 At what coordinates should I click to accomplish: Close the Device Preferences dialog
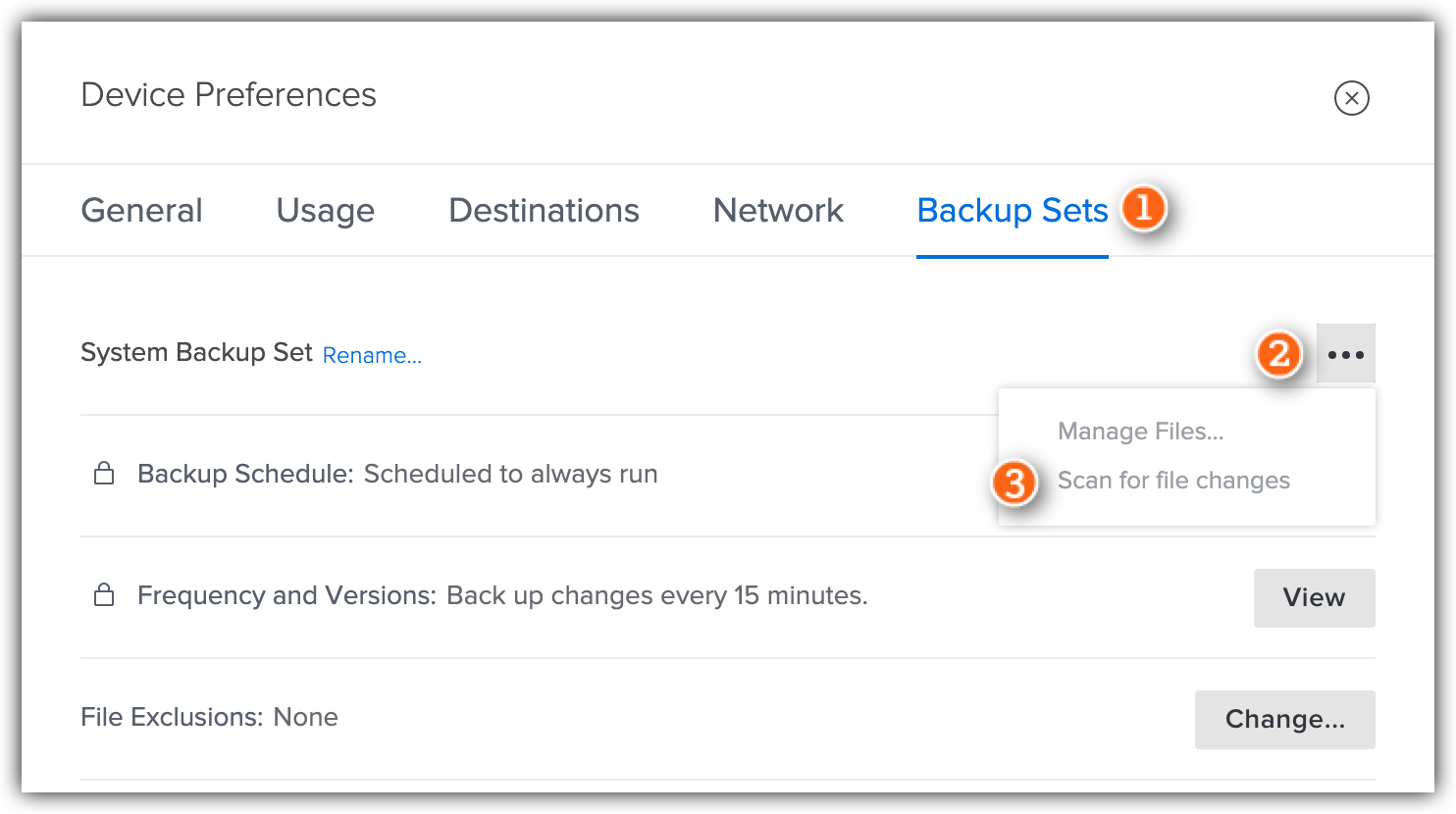pos(1351,98)
